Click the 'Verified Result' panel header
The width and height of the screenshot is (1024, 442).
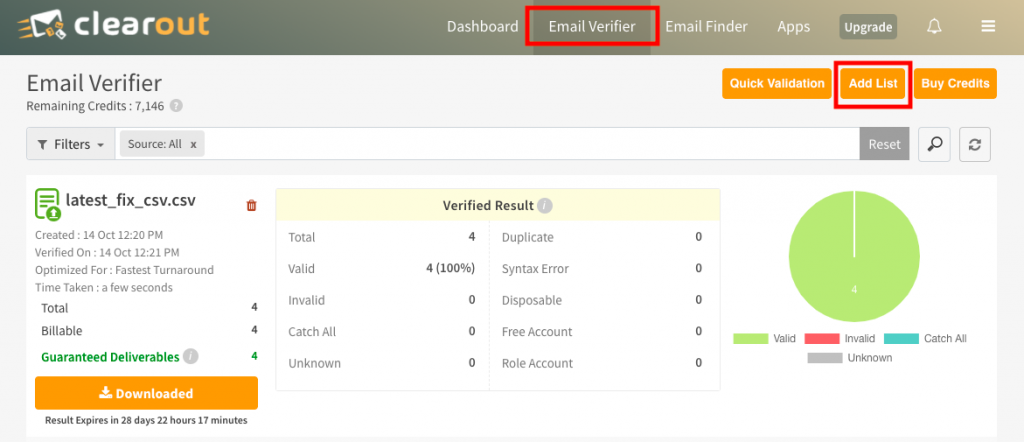[498, 205]
